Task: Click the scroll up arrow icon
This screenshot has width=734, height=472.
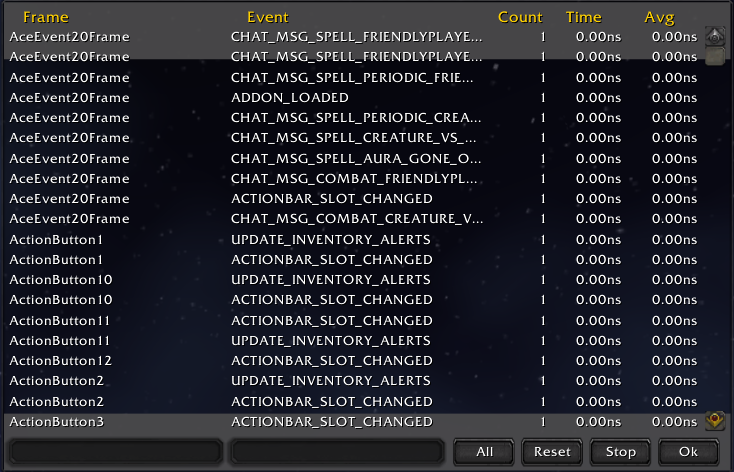Action: pos(714,37)
